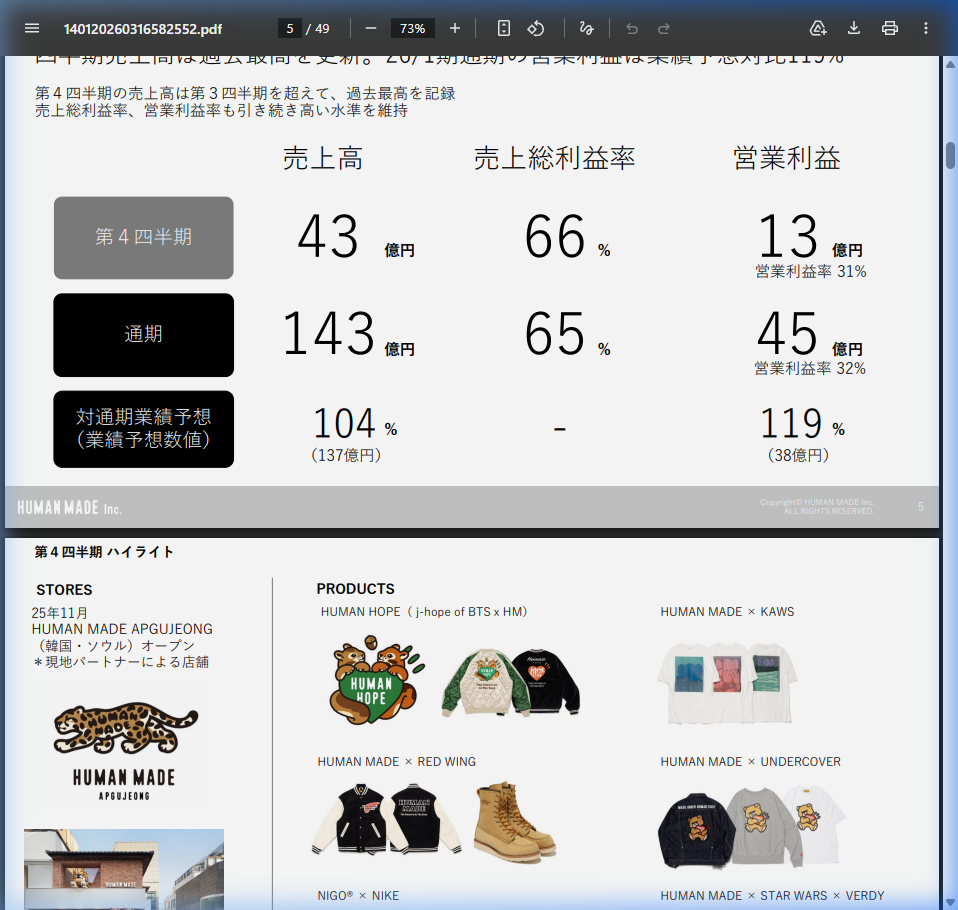Viewport: 958px width, 910px height.
Task: Click the 営業利益率 32% text
Action: (810, 369)
